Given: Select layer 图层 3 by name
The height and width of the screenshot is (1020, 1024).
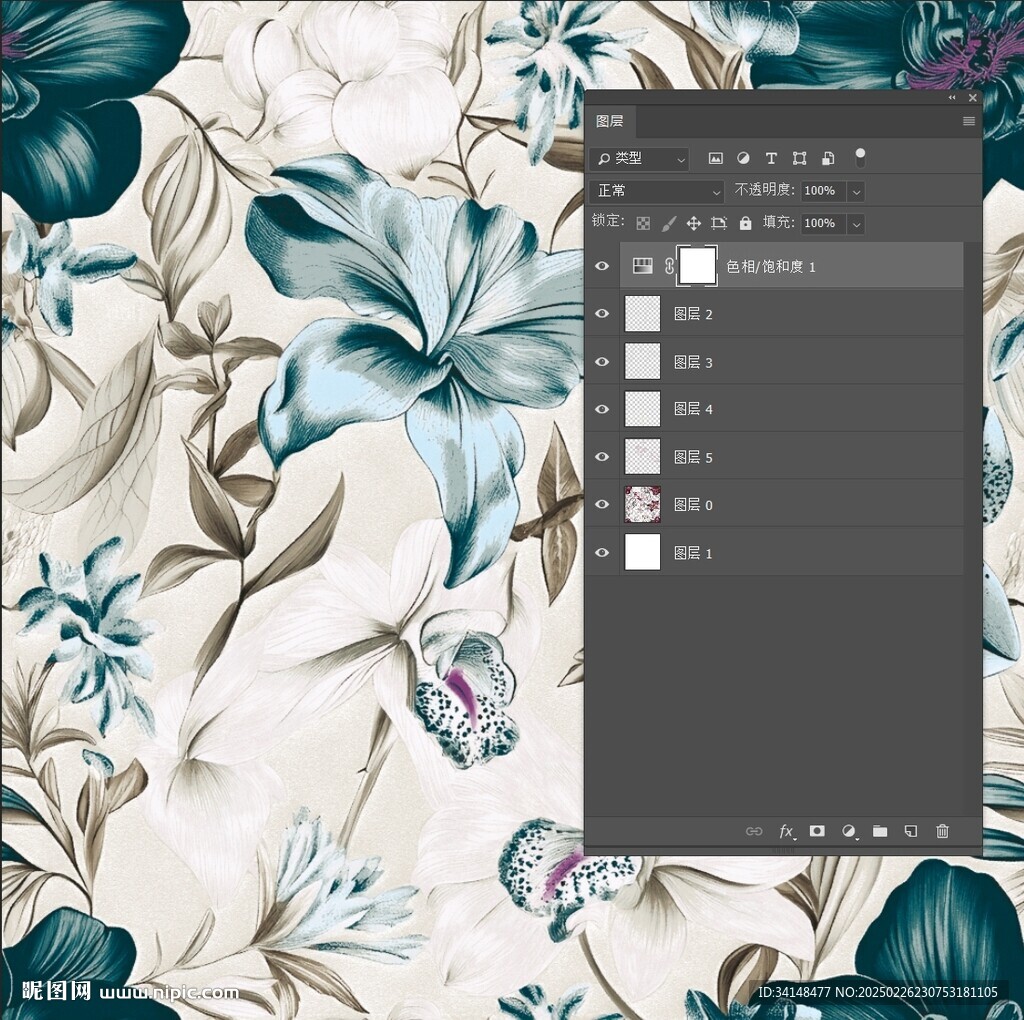Looking at the screenshot, I should 693,362.
